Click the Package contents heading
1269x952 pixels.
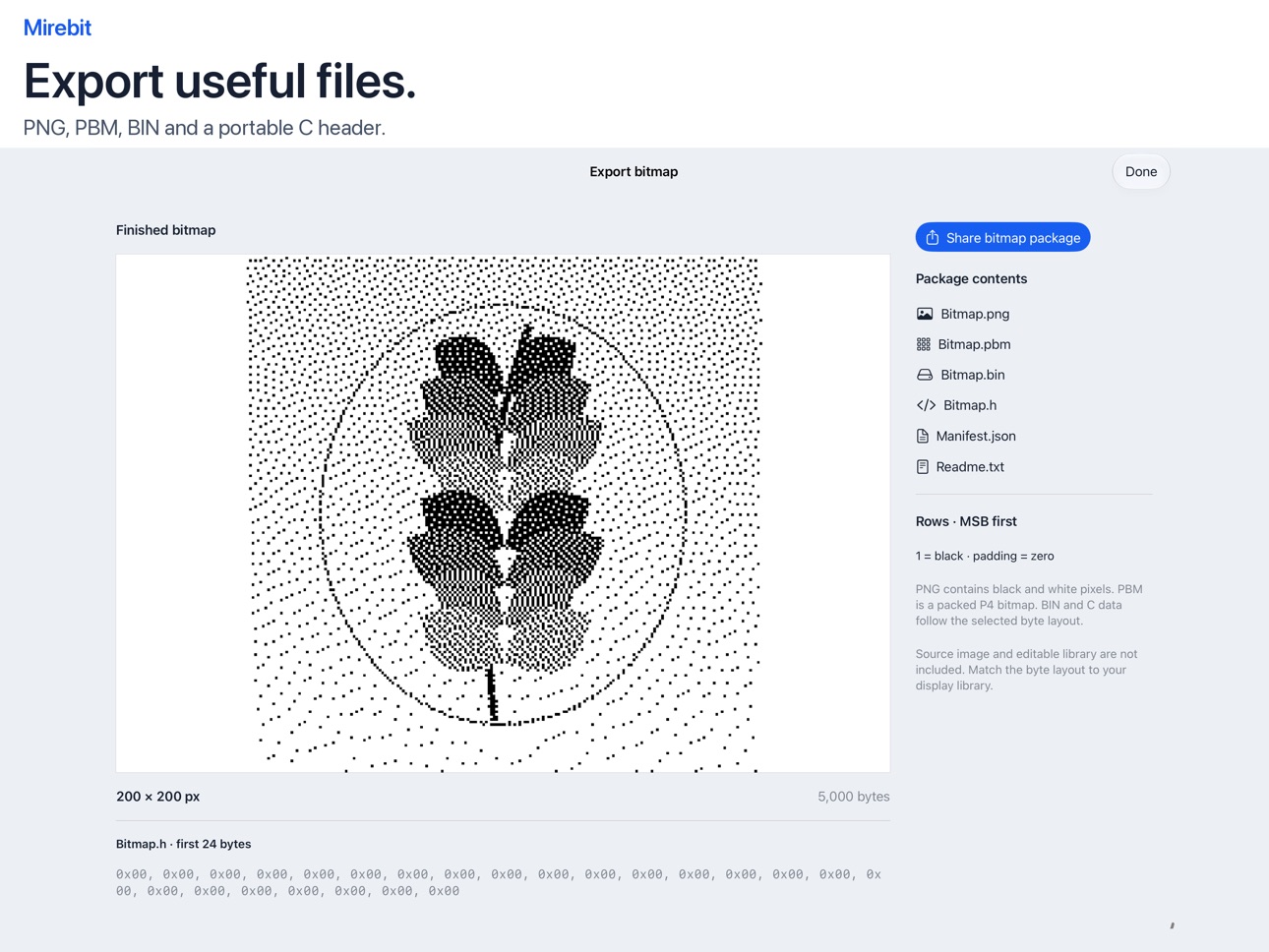point(971,278)
